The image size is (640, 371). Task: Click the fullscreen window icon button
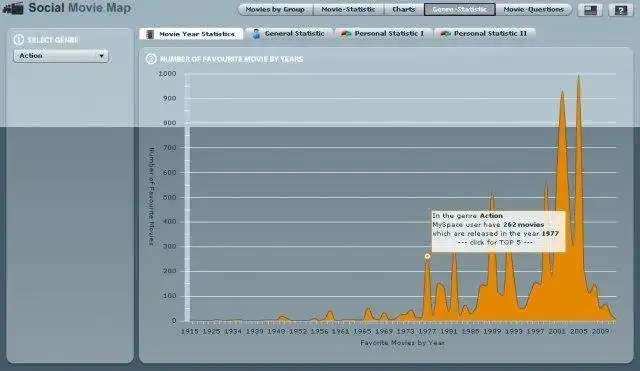click(590, 10)
